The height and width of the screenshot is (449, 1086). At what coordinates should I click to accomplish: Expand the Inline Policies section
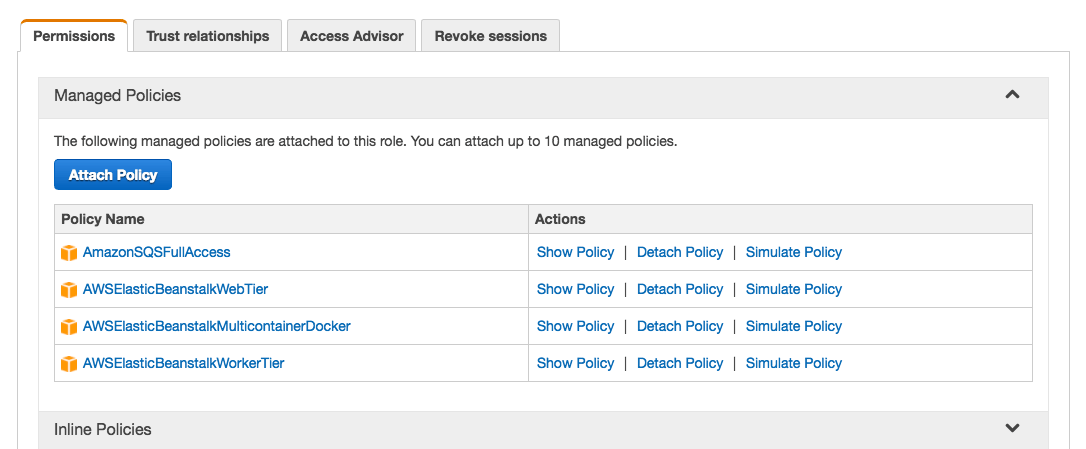pyautogui.click(x=1012, y=428)
